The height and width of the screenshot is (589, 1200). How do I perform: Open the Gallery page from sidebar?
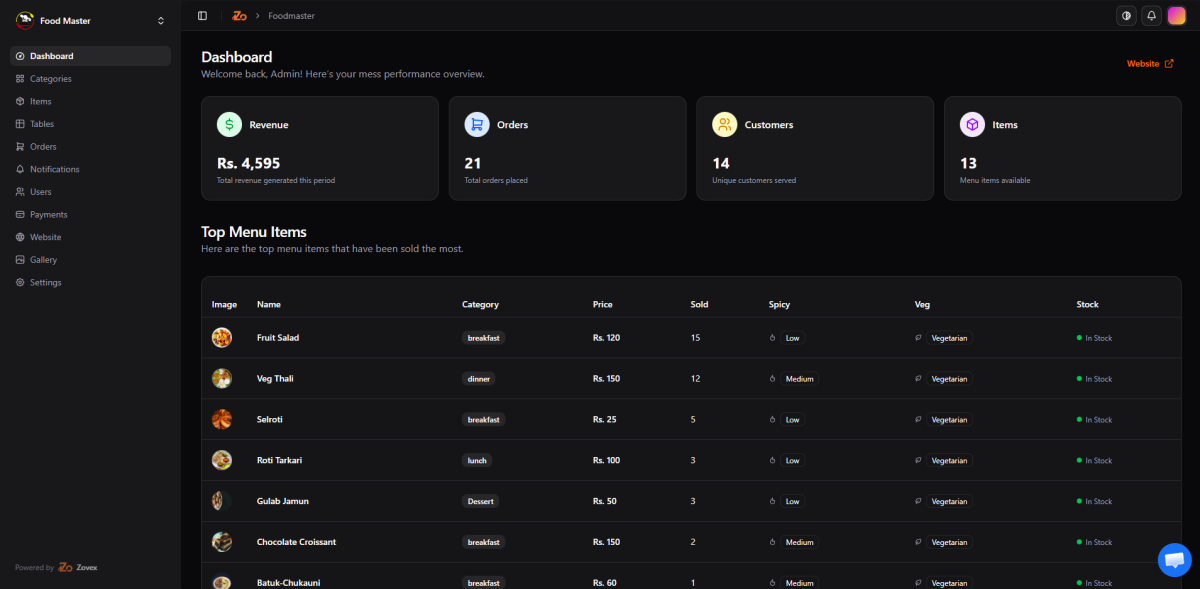click(43, 260)
